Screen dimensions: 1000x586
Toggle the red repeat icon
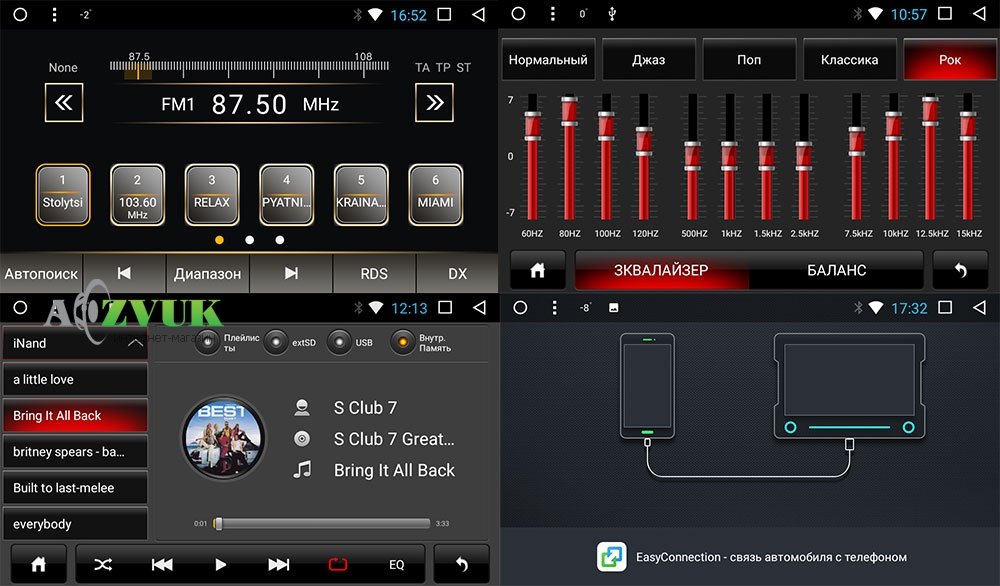click(x=337, y=564)
